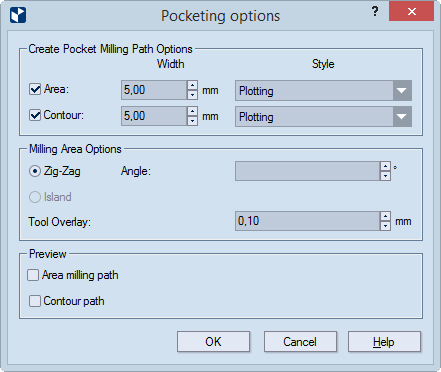
Task: Click the OK button
Action: coord(213,342)
